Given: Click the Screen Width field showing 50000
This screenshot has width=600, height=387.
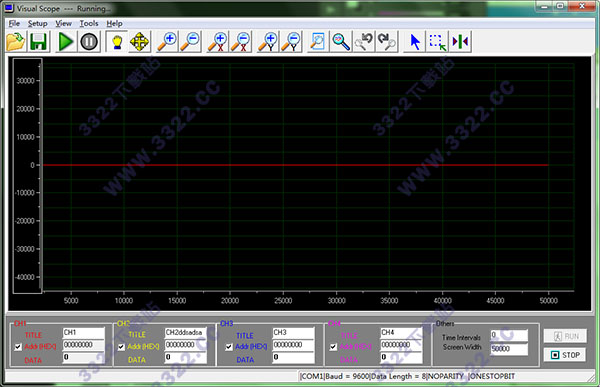Looking at the screenshot, I should (509, 349).
